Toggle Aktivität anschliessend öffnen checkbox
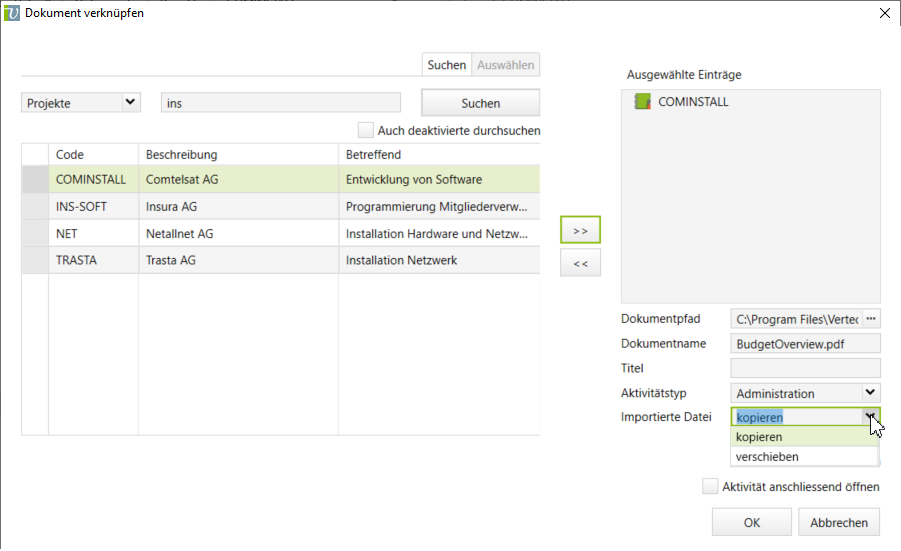 point(710,487)
